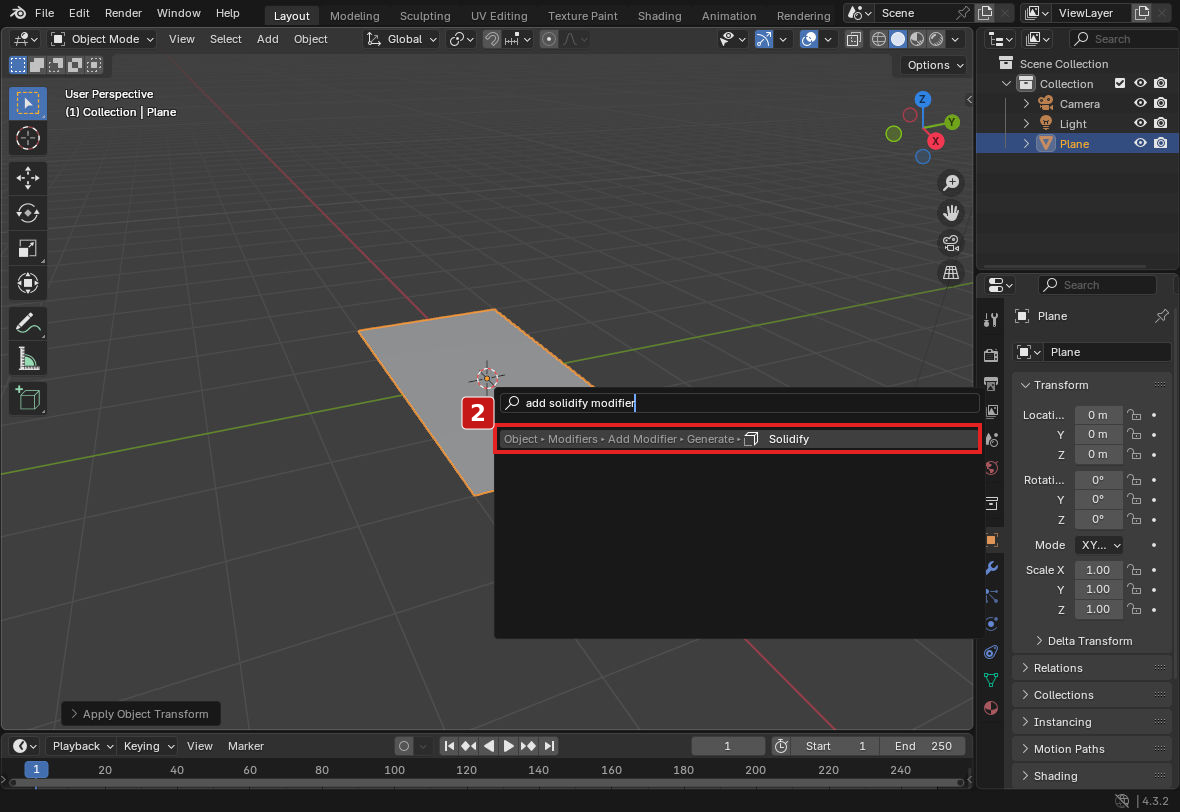This screenshot has width=1180, height=812.
Task: Select the 3D Cursor tool
Action: pos(28,138)
